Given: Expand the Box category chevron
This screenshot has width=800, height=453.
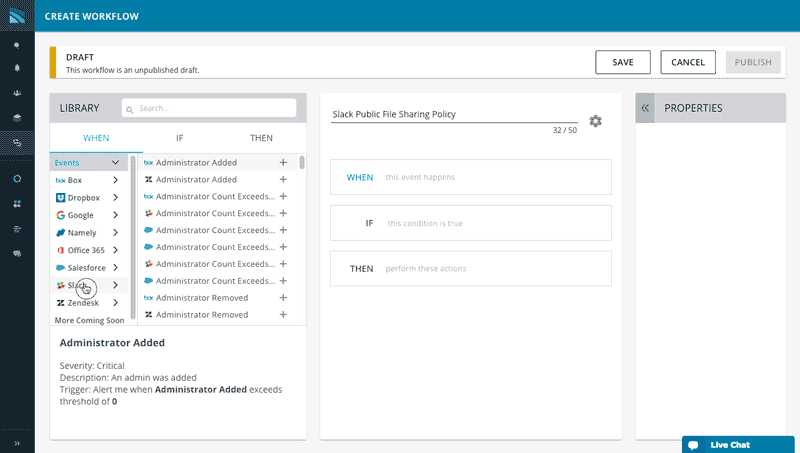Looking at the screenshot, I should coord(115,180).
